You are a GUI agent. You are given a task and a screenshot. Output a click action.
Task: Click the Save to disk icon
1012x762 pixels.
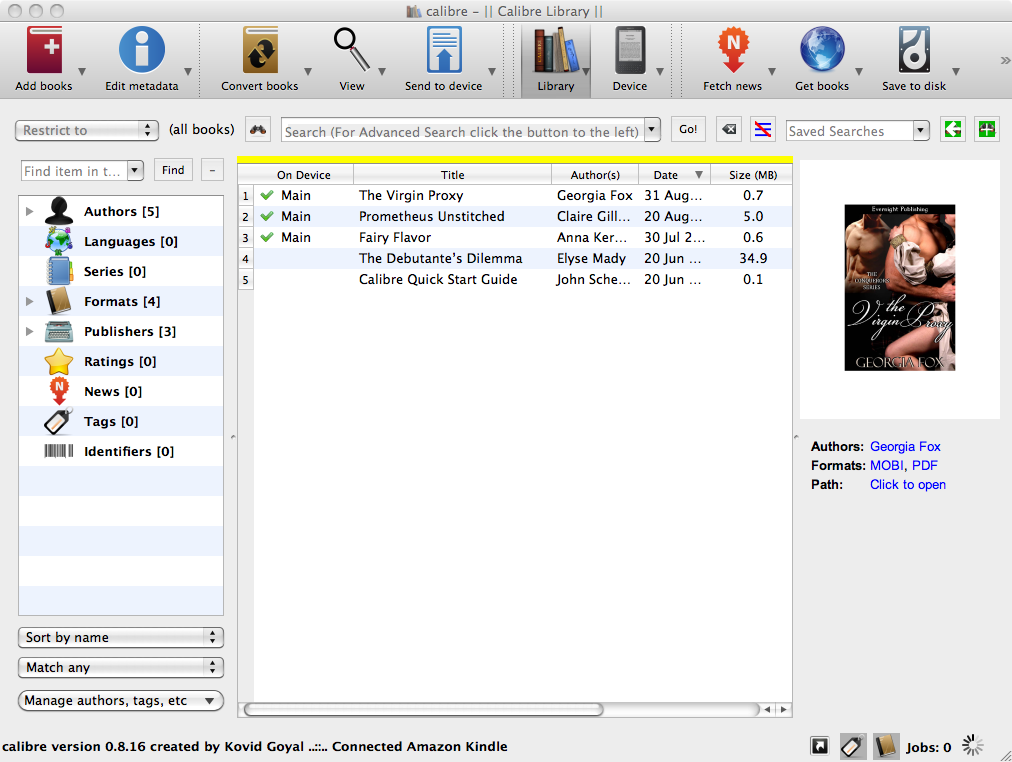914,51
